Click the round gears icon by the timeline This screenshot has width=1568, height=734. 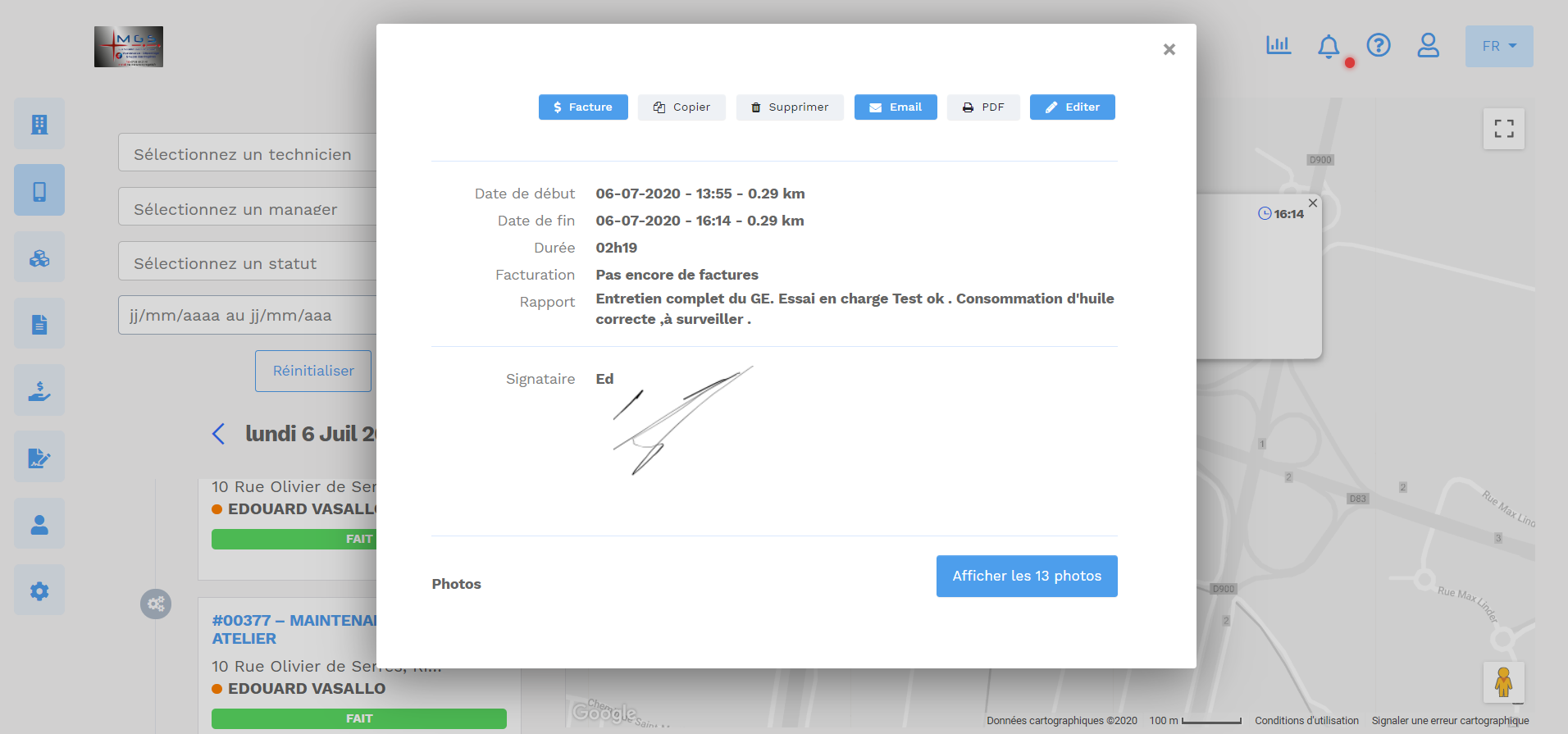click(156, 604)
